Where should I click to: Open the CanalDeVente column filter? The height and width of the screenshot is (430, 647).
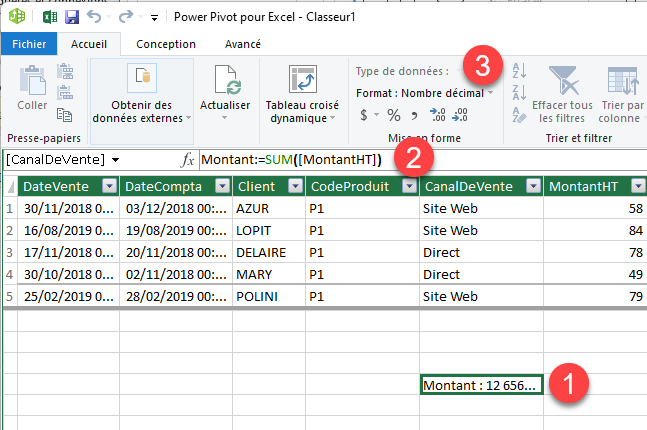click(x=534, y=186)
